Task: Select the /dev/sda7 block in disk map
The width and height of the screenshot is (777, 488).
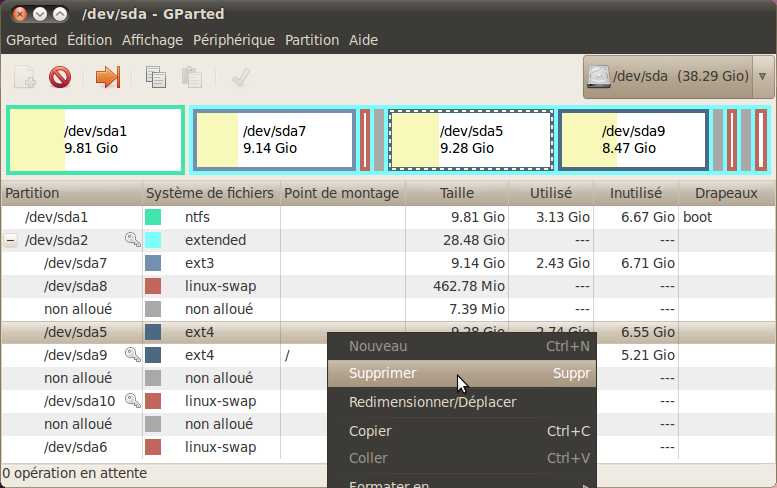Action: pyautogui.click(x=274, y=139)
